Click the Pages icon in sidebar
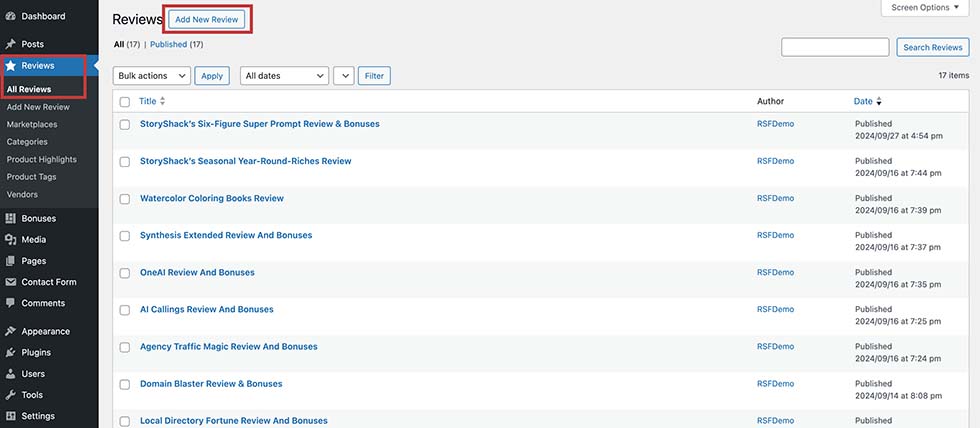This screenshot has width=980, height=428. coord(10,261)
